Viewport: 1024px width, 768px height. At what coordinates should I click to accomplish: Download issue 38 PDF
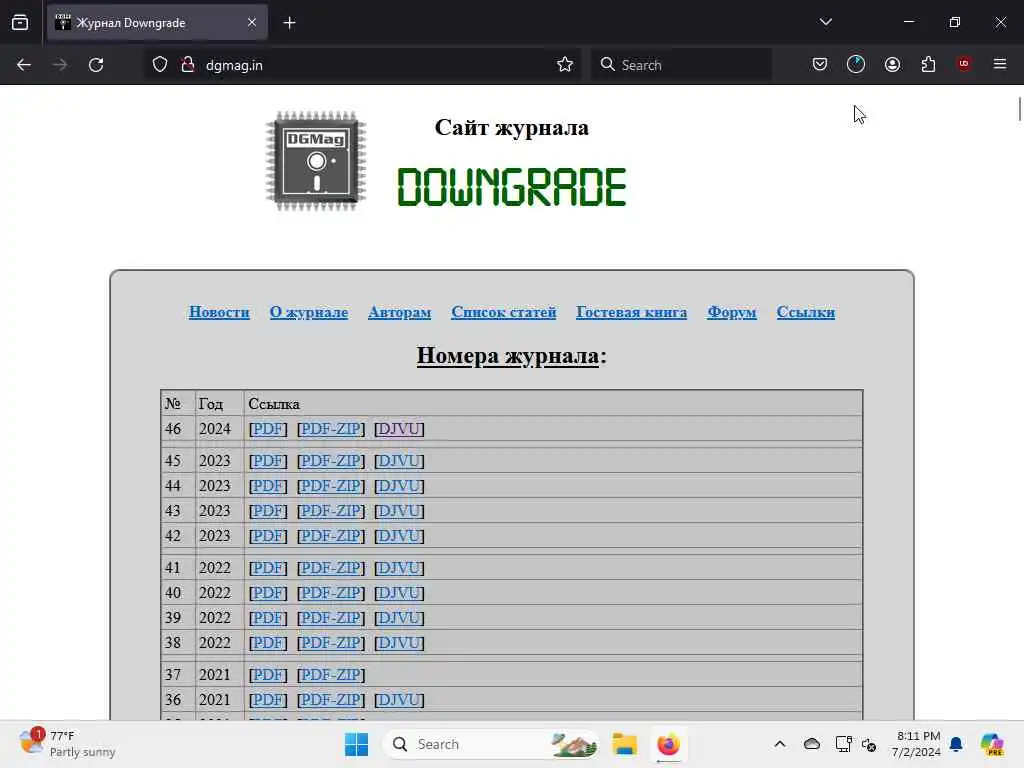coord(268,643)
